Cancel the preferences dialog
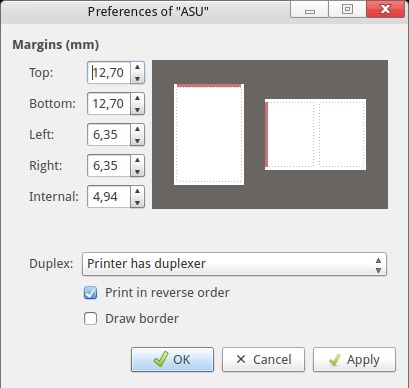The image size is (409, 388). pyautogui.click(x=263, y=359)
